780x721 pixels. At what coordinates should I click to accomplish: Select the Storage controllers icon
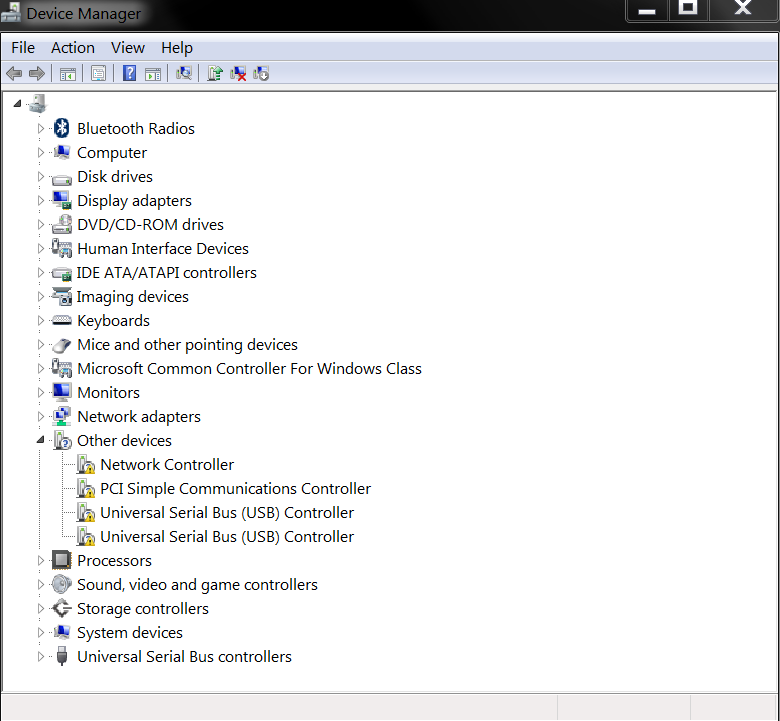point(62,608)
